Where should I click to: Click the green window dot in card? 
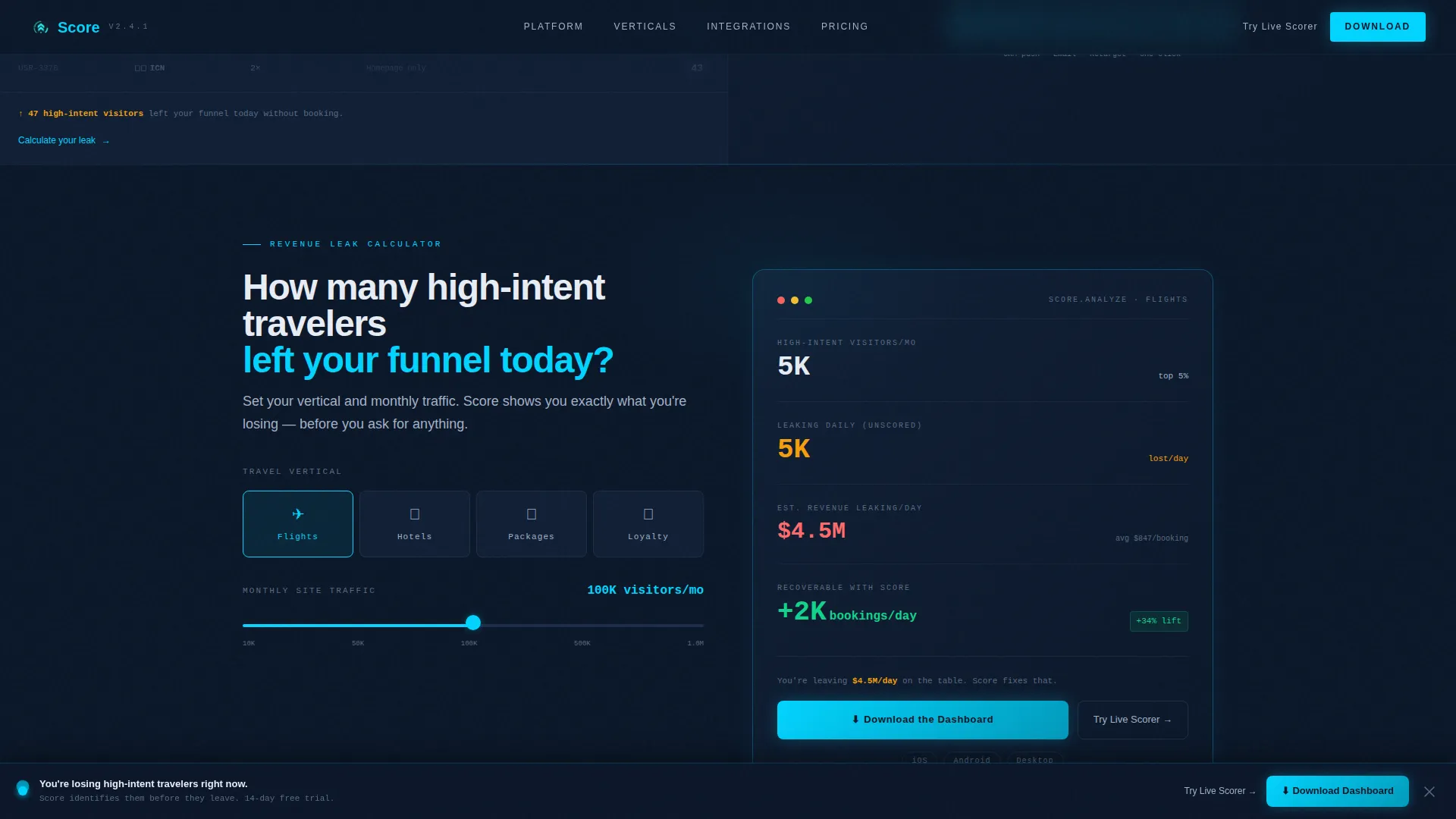pos(808,300)
